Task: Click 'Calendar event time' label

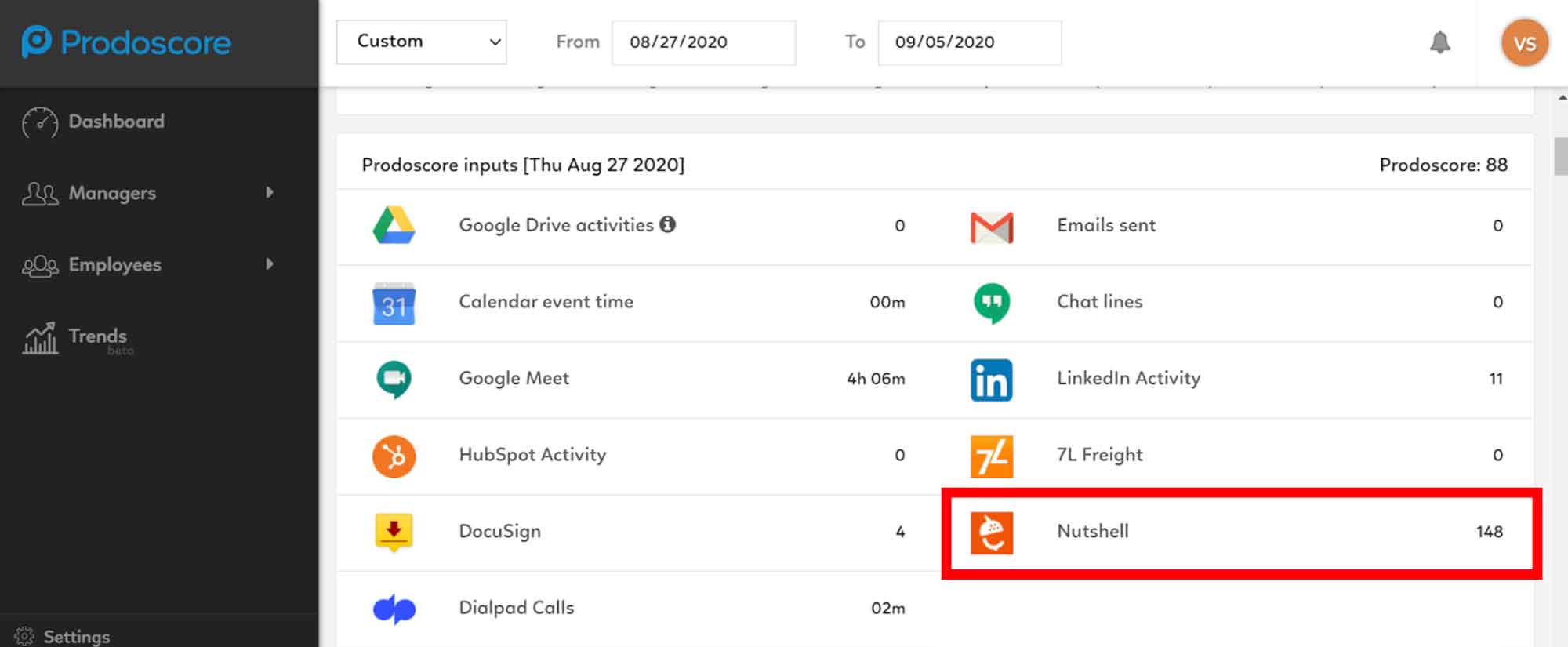Action: click(x=546, y=301)
